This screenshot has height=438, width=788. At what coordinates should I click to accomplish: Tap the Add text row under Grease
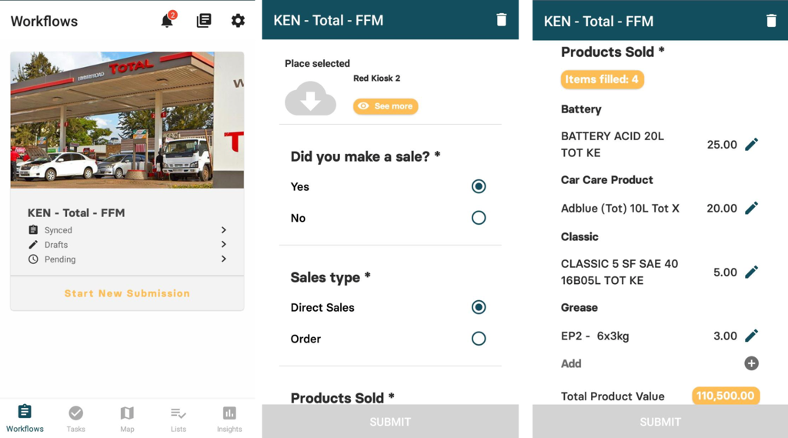coord(659,363)
